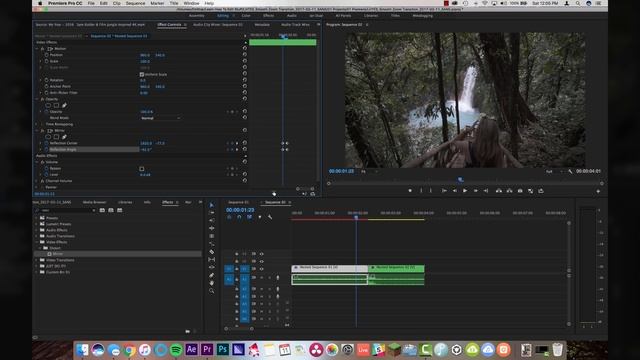Screen dimensions: 640x360
Task: Collapse the Video Effects folder
Action: (x=37, y=242)
